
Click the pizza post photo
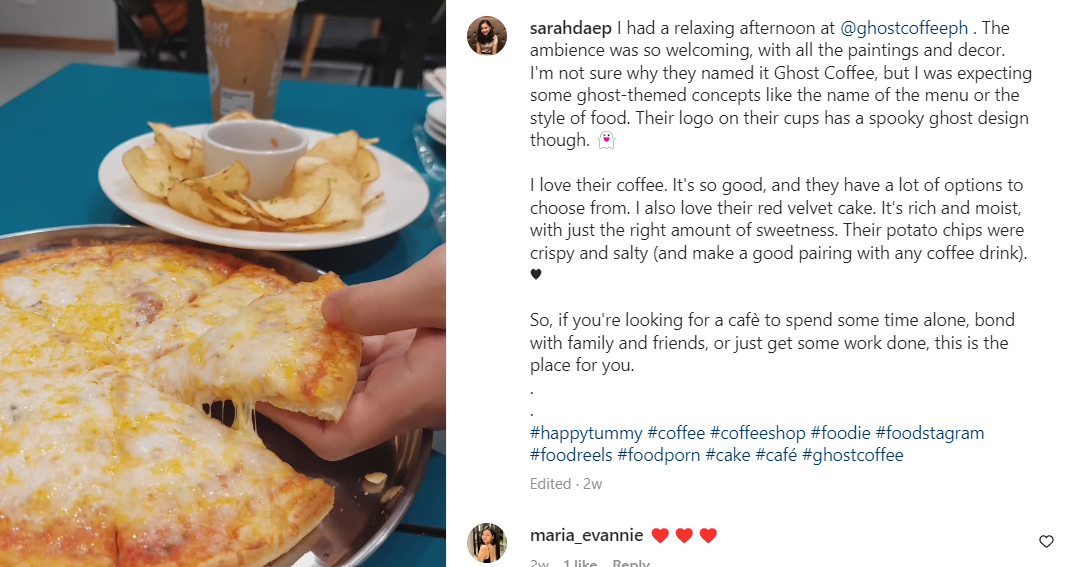tap(223, 284)
